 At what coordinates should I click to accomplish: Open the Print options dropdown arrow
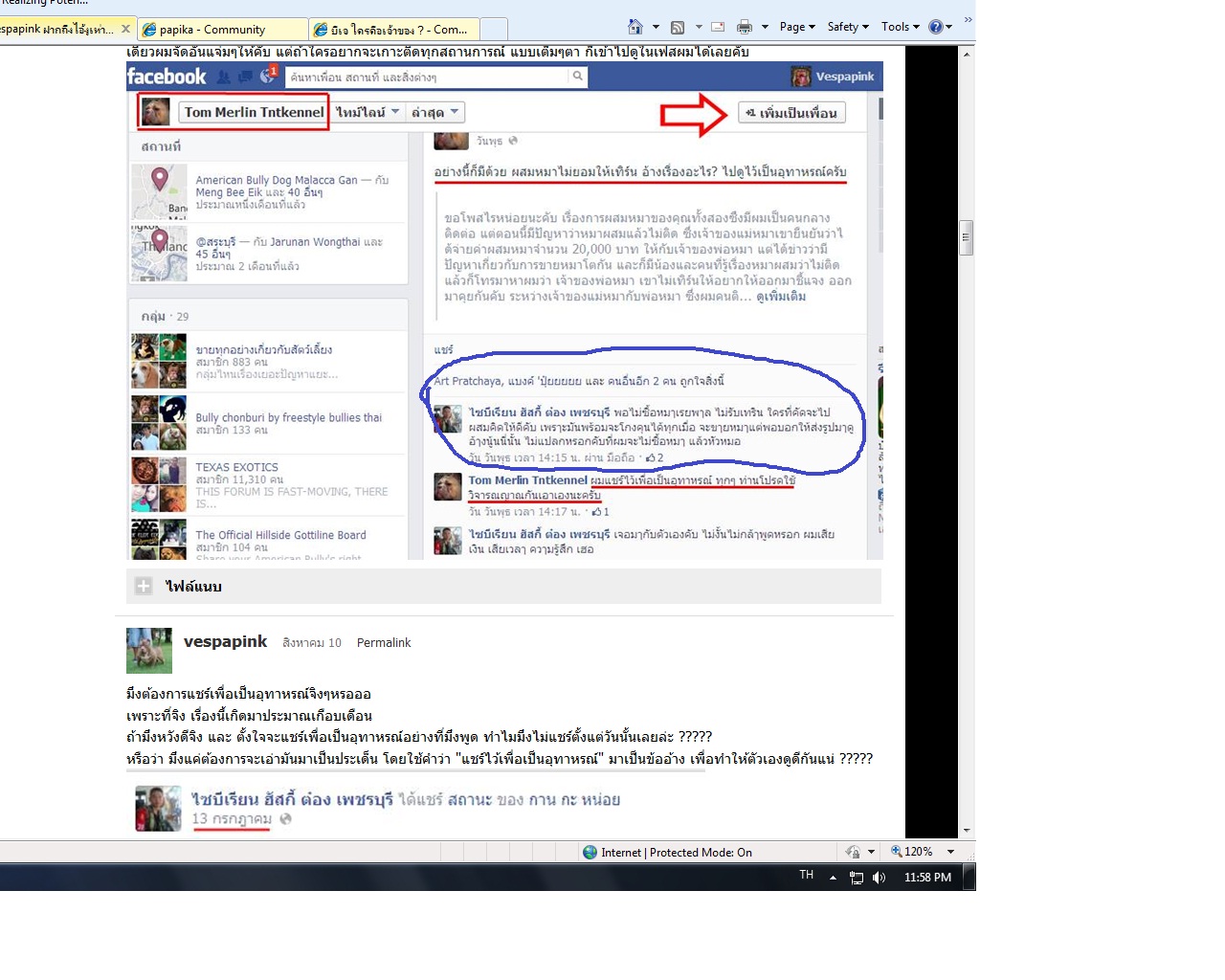(765, 27)
